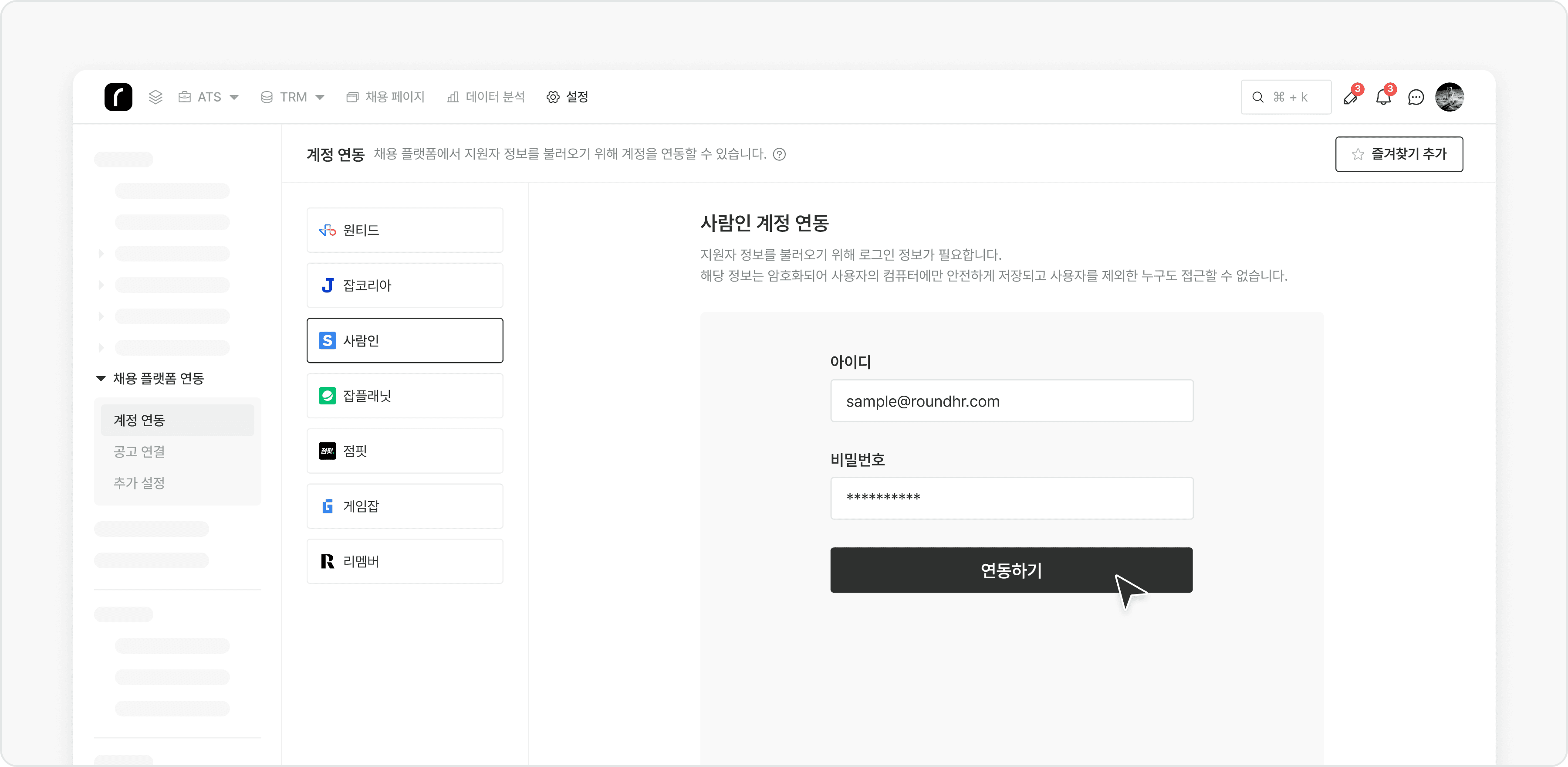
Task: Open the 설정 menu
Action: [567, 97]
